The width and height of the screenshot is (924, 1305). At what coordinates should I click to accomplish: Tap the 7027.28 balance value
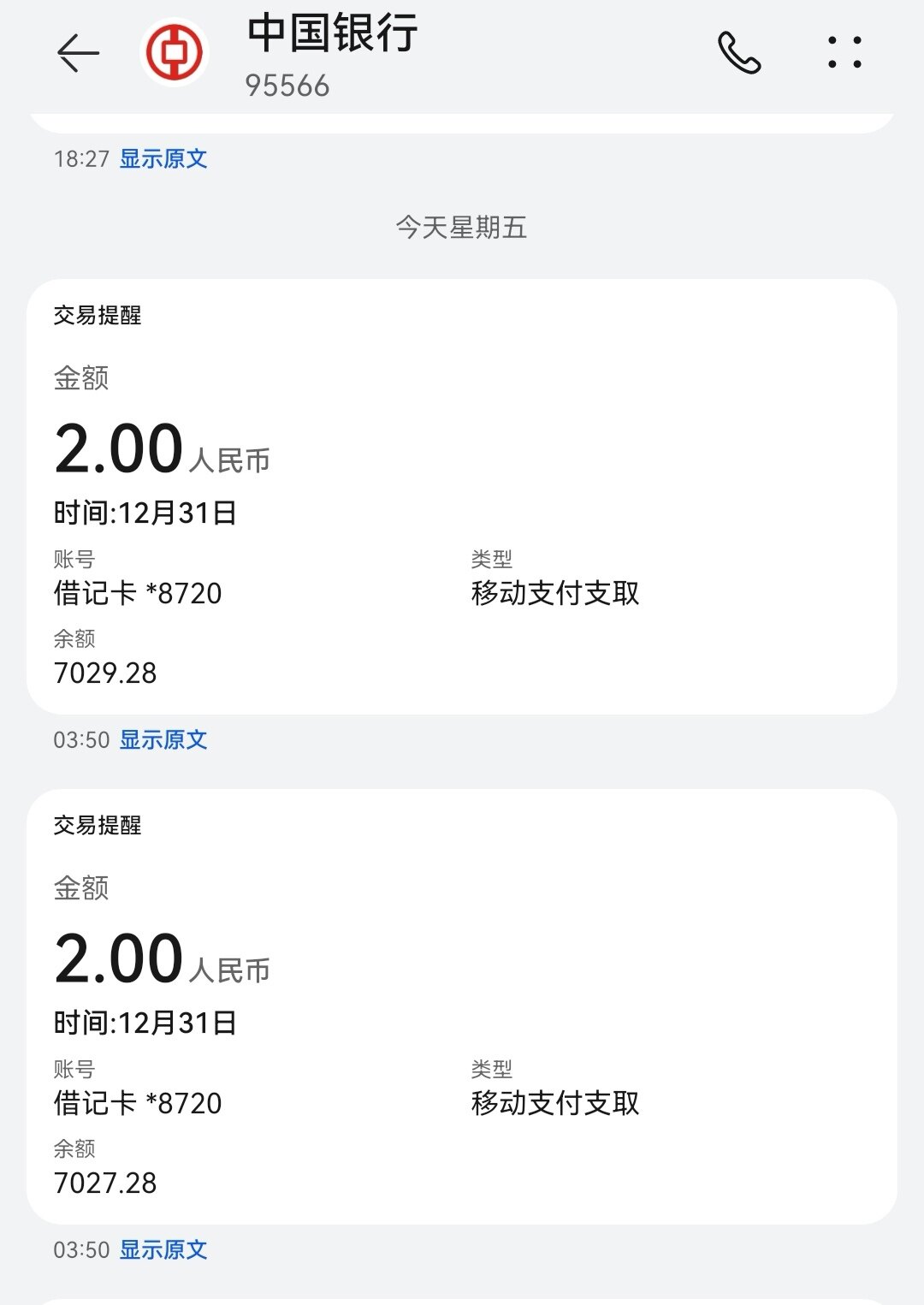pyautogui.click(x=105, y=1183)
